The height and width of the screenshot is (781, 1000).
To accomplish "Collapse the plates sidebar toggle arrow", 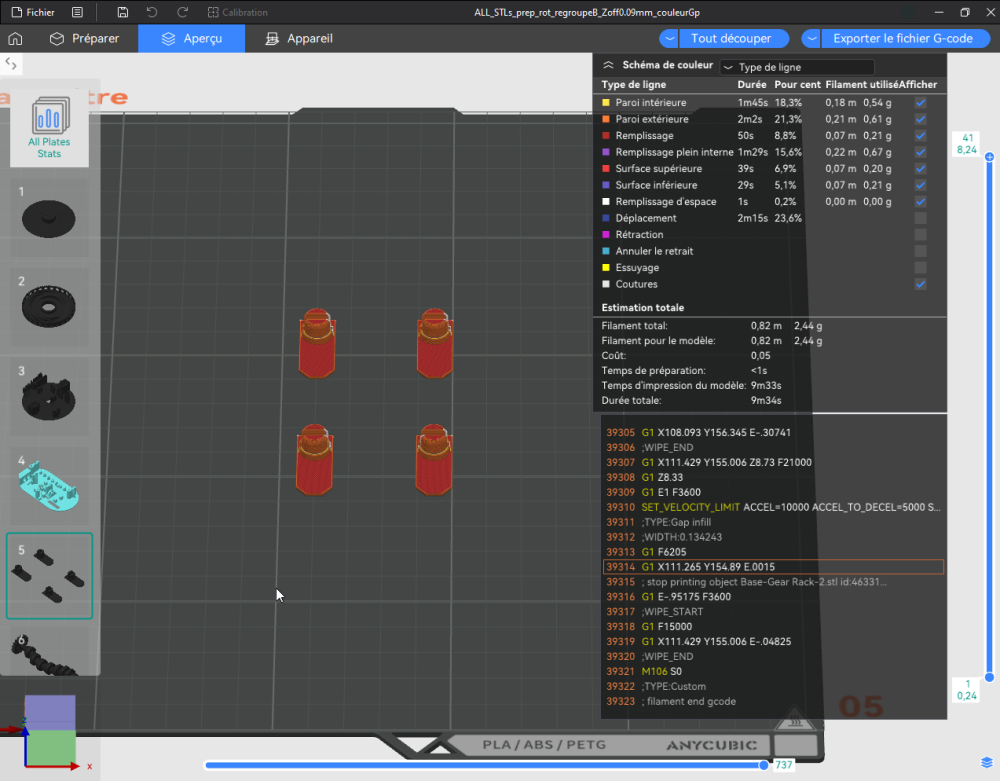I will pos(11,63).
